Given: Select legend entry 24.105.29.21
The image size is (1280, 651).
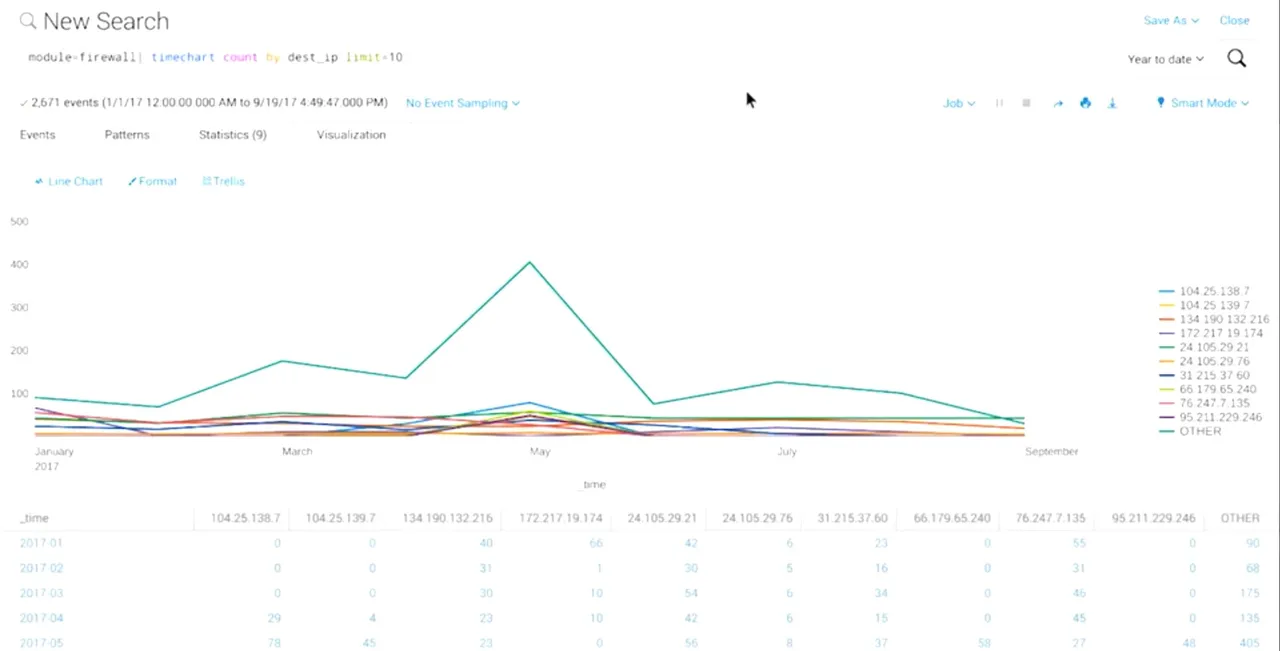Looking at the screenshot, I should pos(1203,347).
